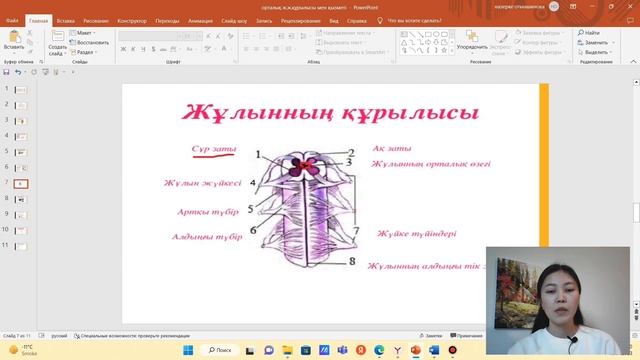Click the Format Painter brush icon

(30, 52)
